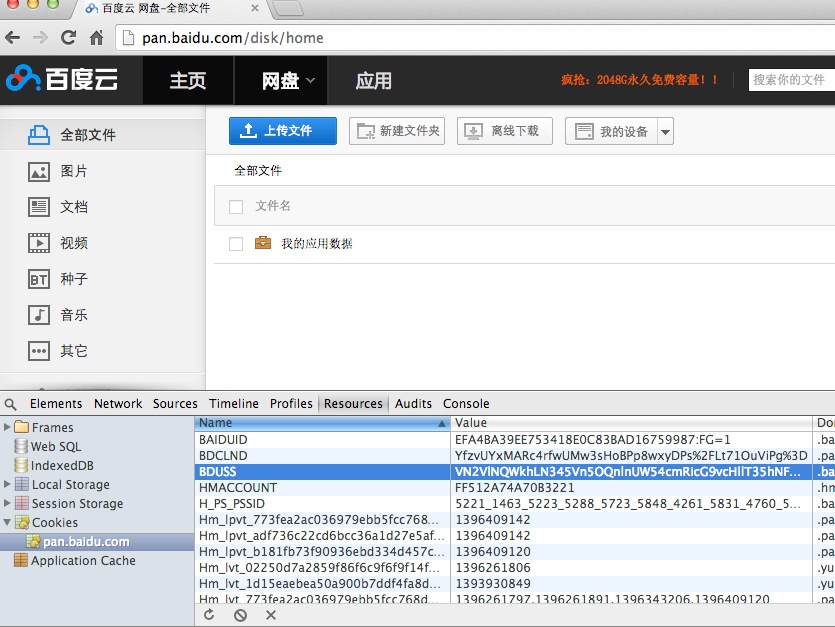Tick the select-all checkbox beside 文件名
Screen dimensions: 835x627
coord(236,207)
